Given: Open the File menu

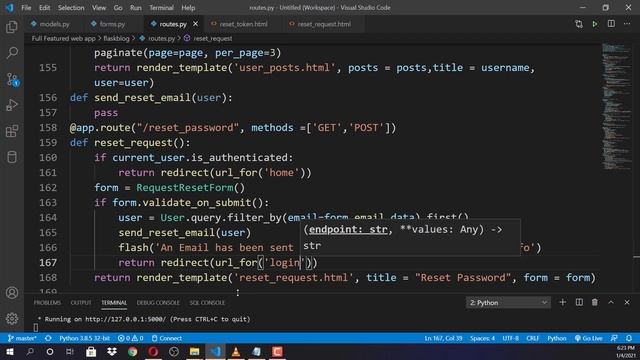Looking at the screenshot, I should (26, 8).
